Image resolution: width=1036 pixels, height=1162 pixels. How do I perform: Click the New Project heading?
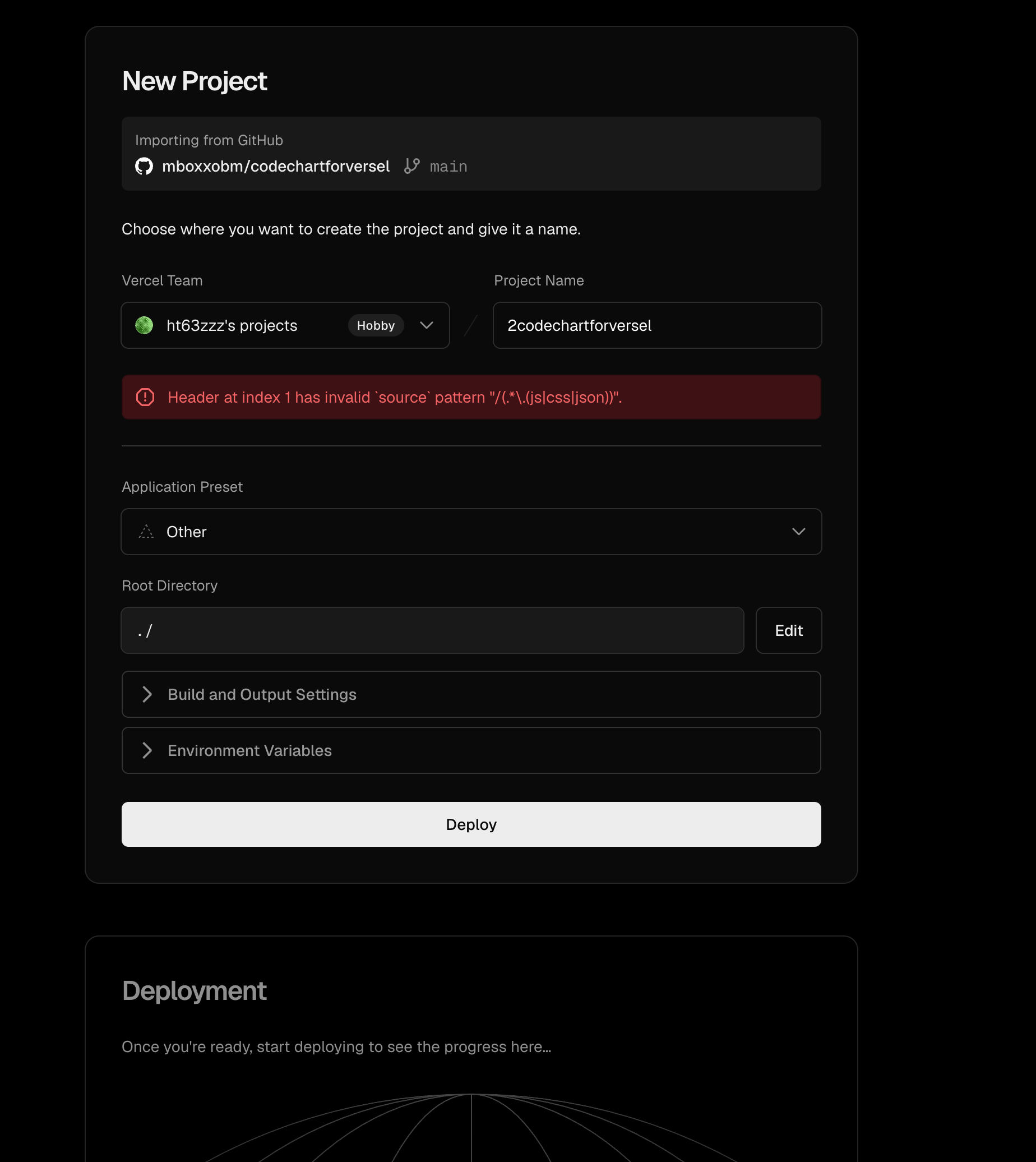[194, 81]
